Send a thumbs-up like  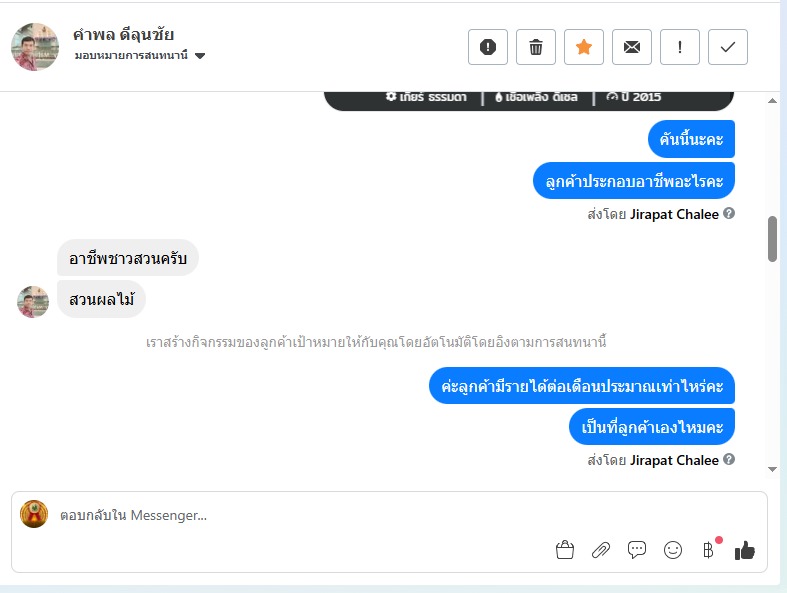point(745,550)
